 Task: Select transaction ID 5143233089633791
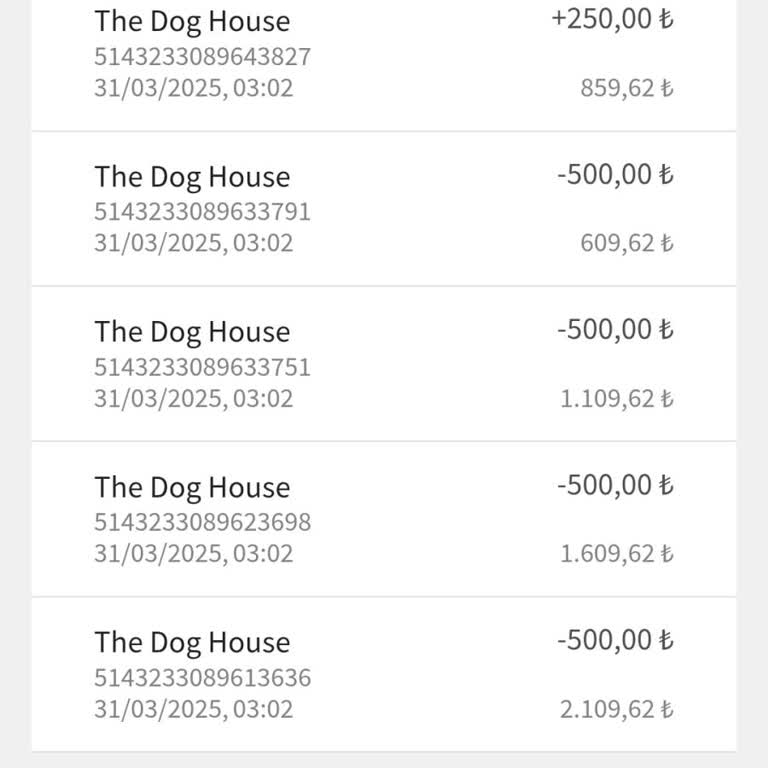coord(202,212)
